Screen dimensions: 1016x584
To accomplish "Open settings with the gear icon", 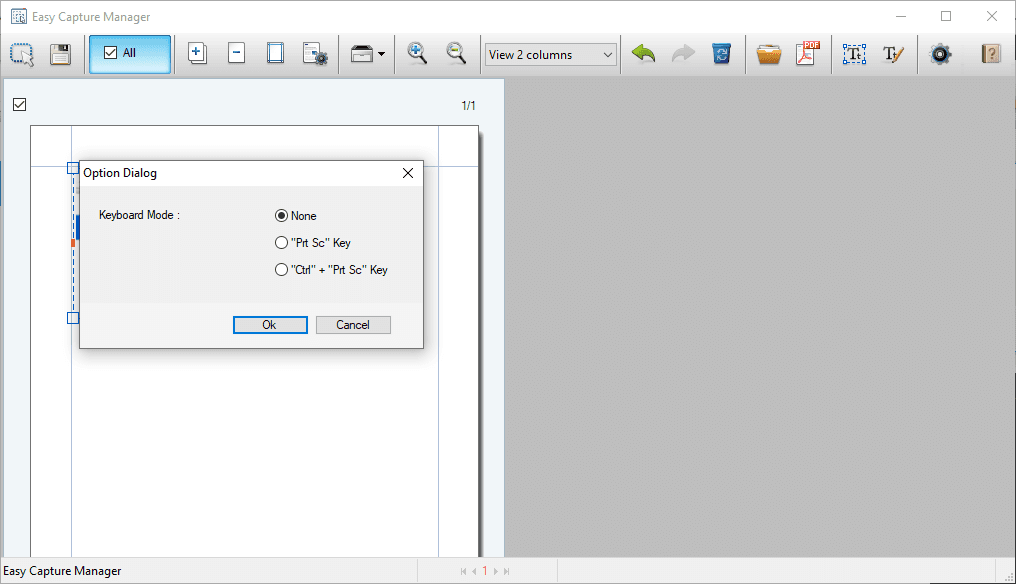I will (940, 54).
